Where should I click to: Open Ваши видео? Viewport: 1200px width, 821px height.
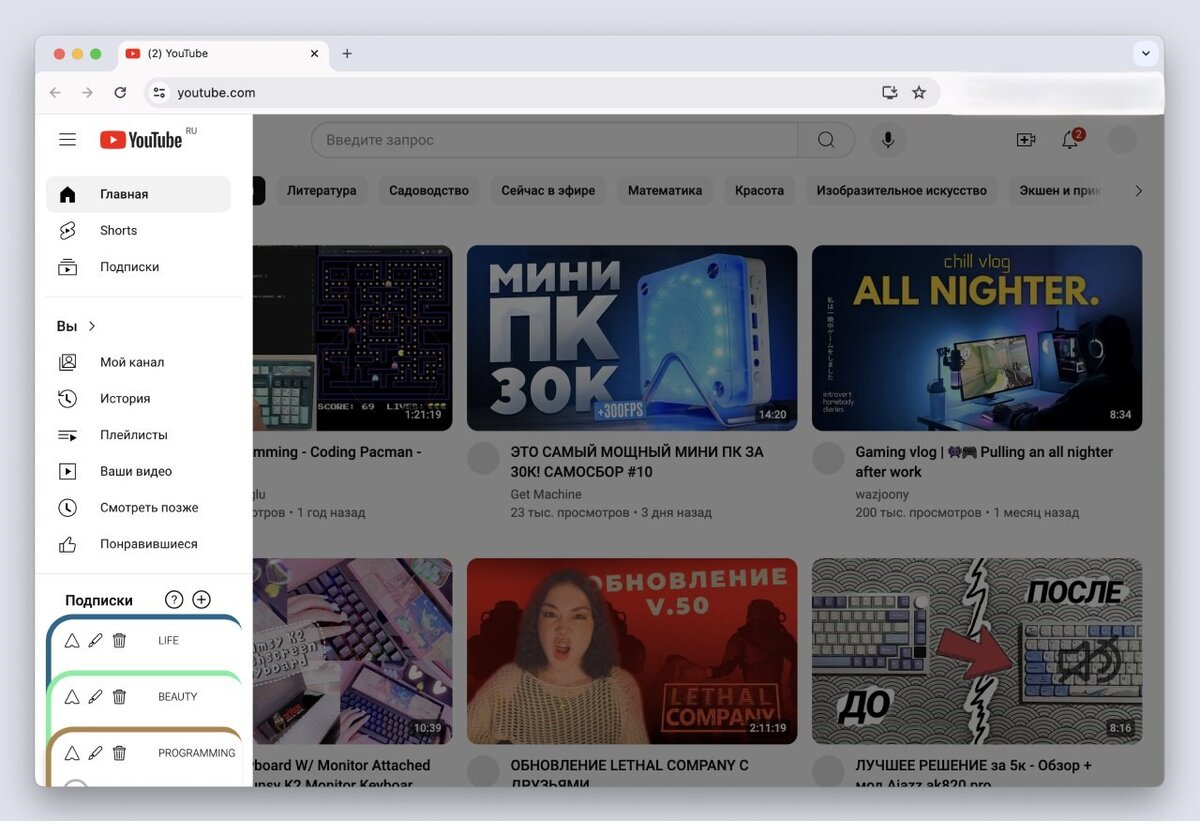[138, 471]
